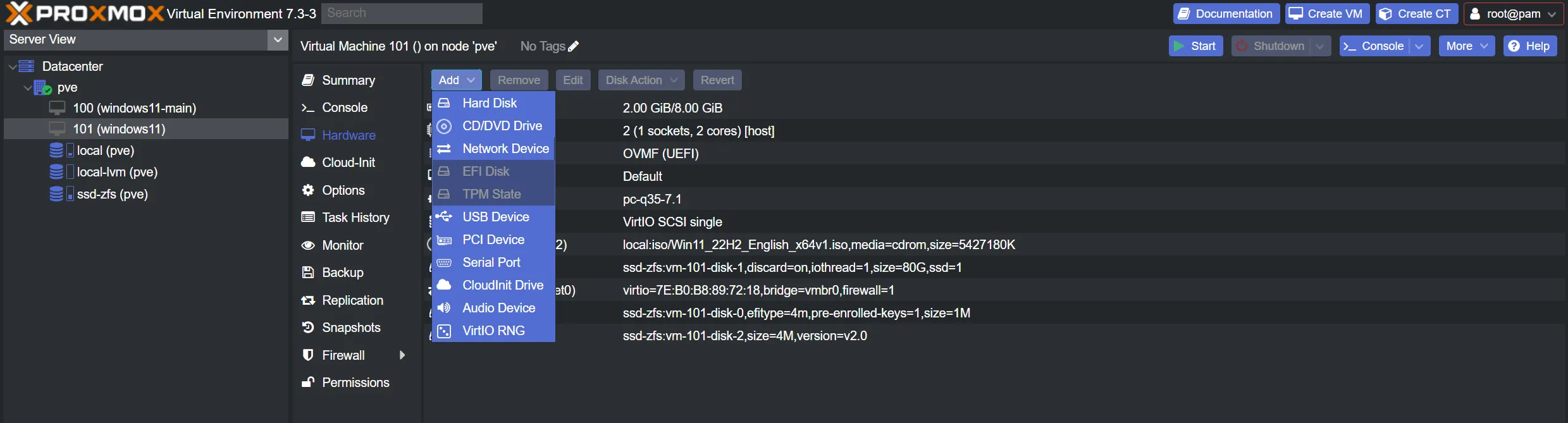Click the Task History list icon
Viewport: 1568px width, 423px height.
pos(308,218)
